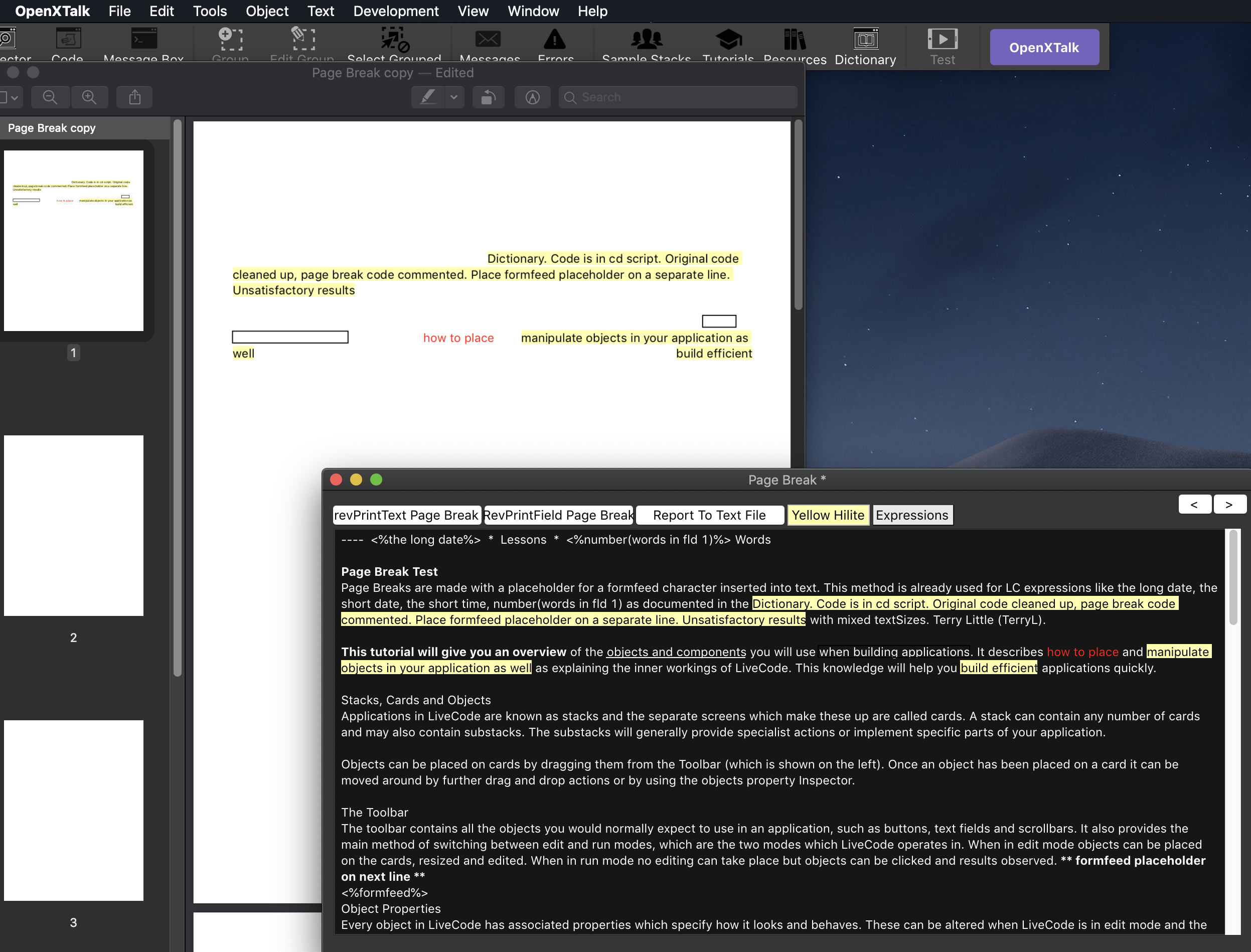Open the File menu
The image size is (1251, 952).
click(x=119, y=11)
